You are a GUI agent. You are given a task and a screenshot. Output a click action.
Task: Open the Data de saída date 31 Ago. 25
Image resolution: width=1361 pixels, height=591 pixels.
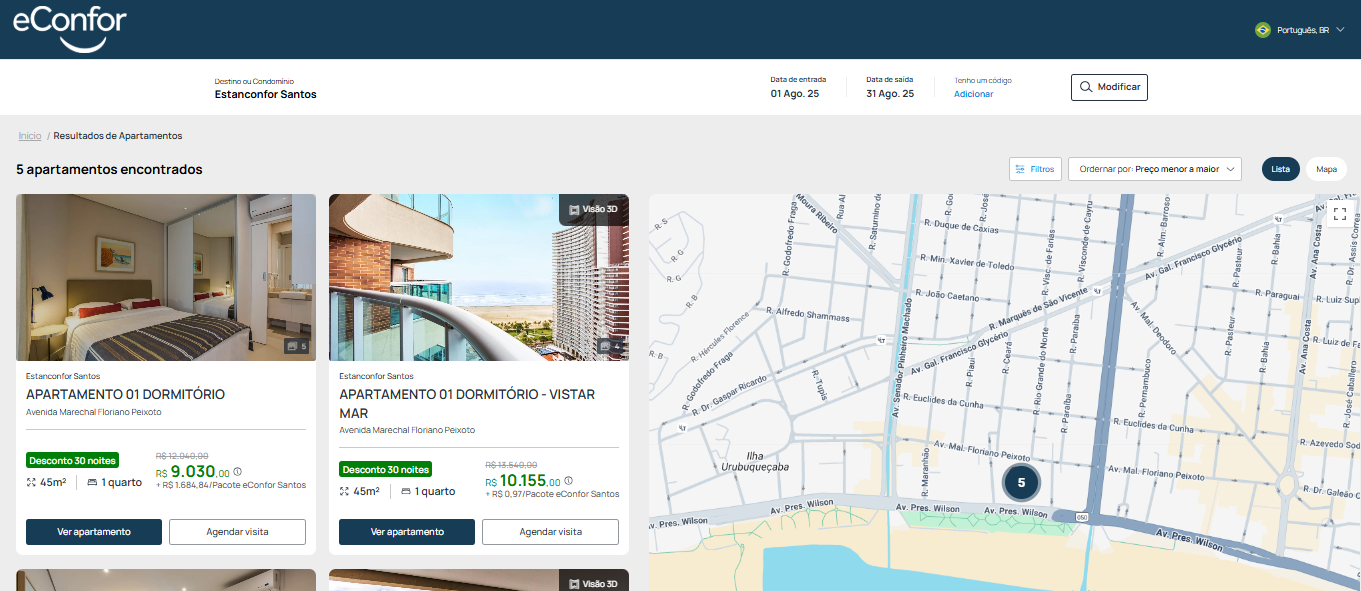890,87
